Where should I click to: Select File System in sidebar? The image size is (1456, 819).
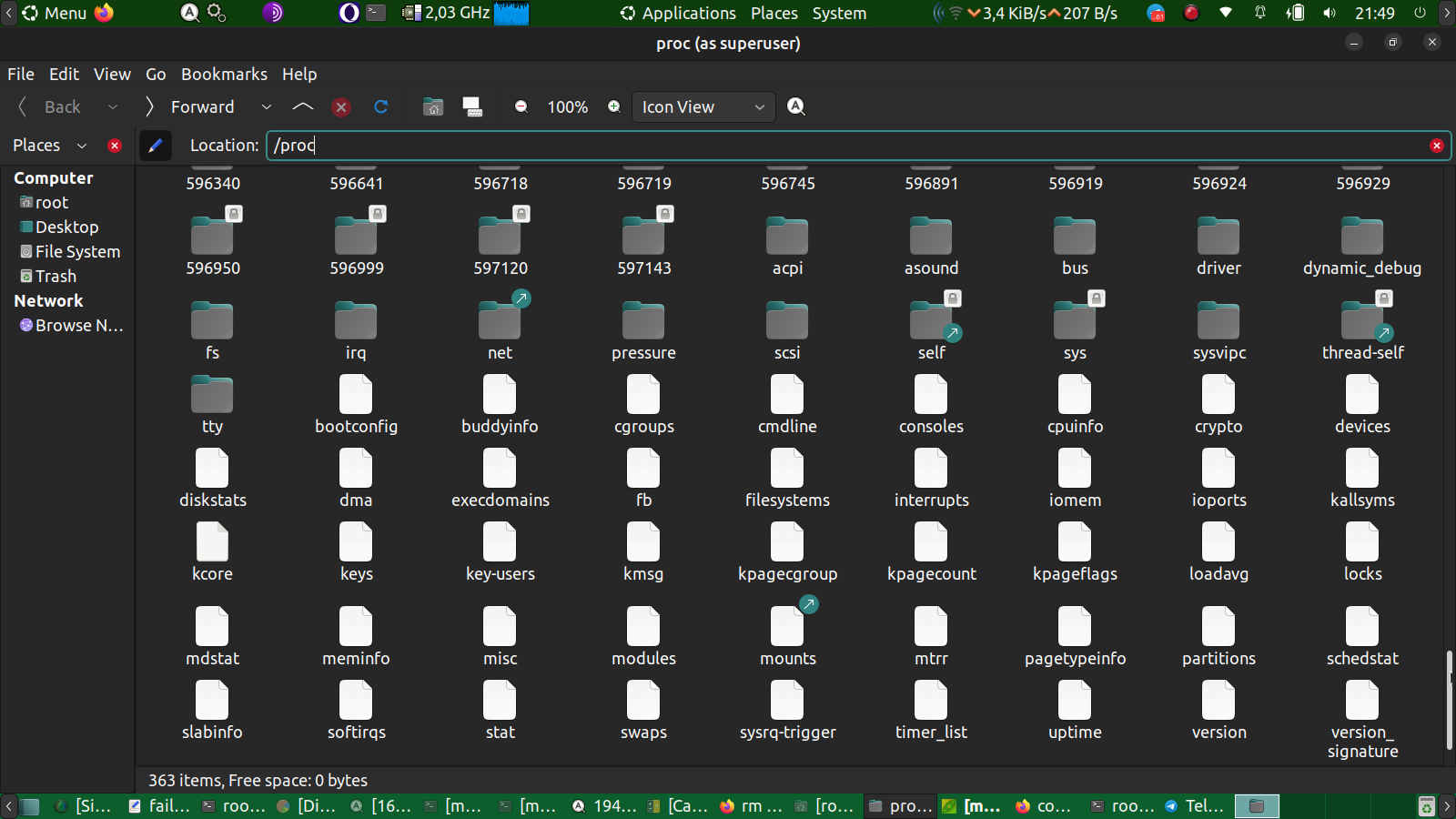pos(77,252)
